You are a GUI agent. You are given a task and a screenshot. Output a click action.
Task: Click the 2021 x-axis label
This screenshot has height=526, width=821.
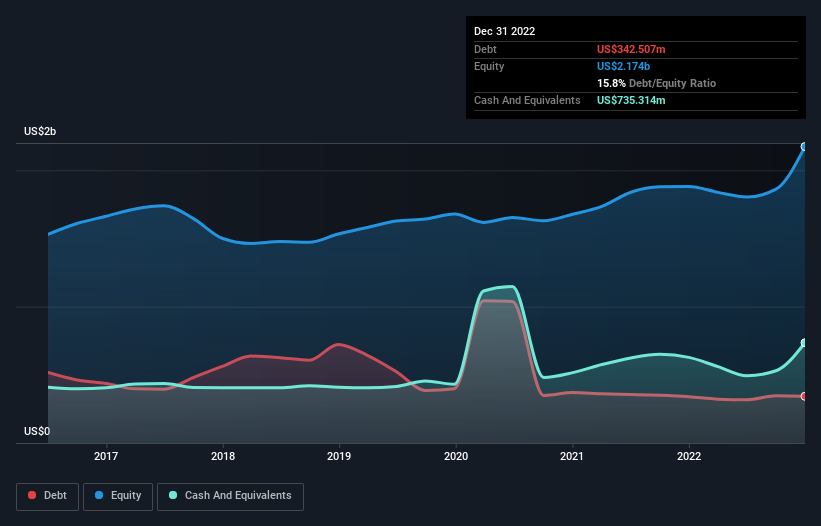(572, 456)
